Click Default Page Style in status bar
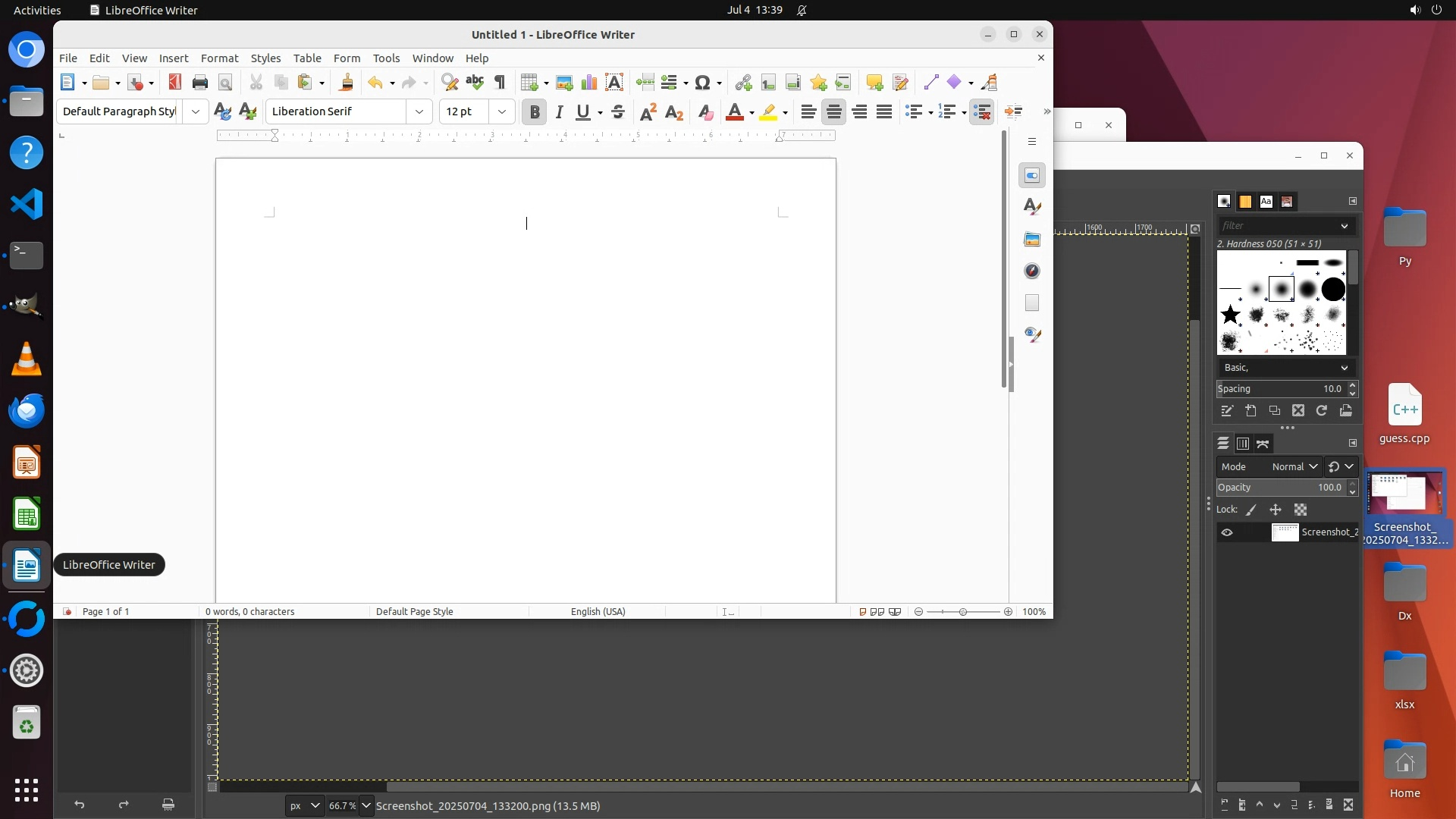 (x=414, y=612)
